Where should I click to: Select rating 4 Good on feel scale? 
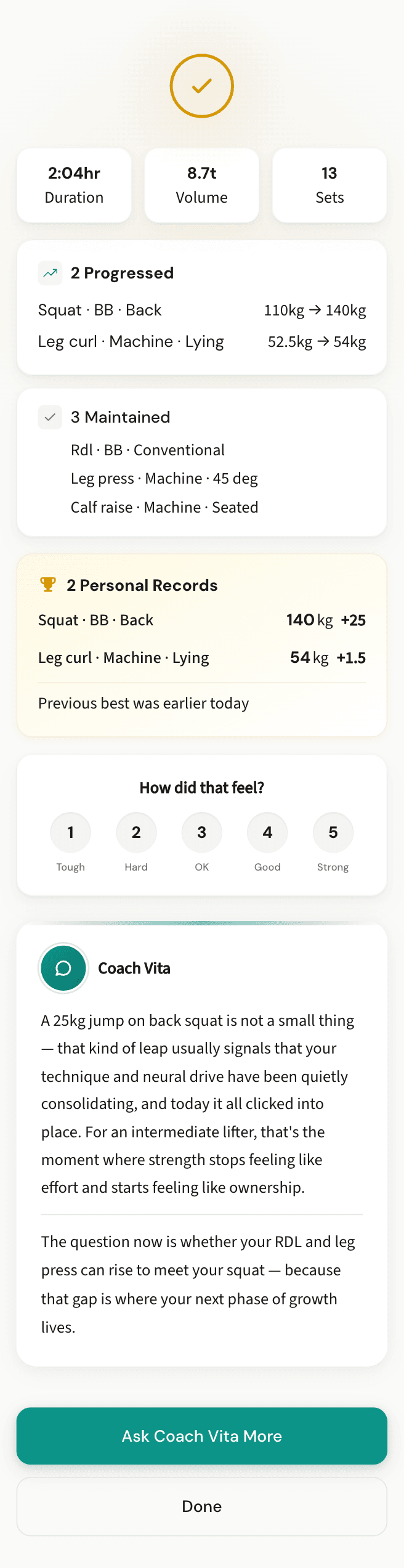pos(267,832)
